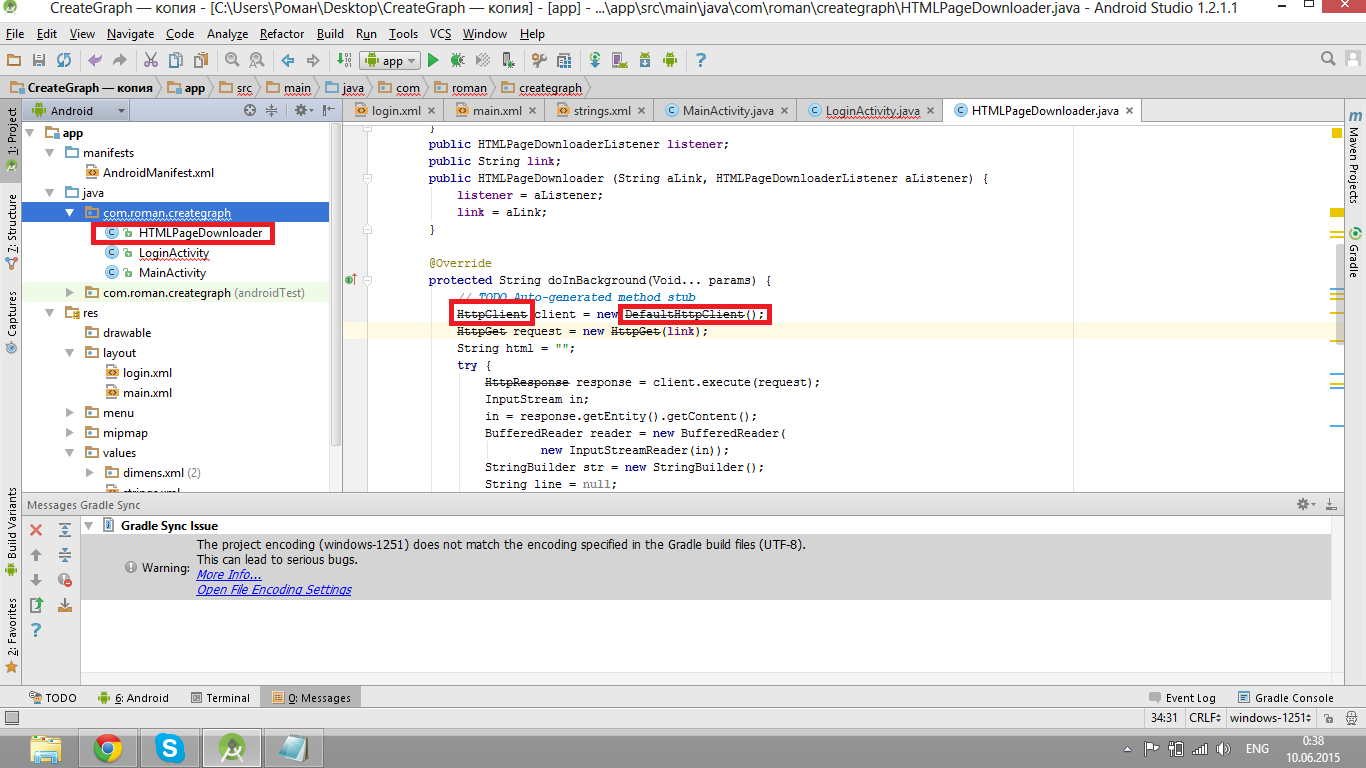Image resolution: width=1366 pixels, height=768 pixels.
Task: Open the SDK Manager download android icon
Action: [645, 60]
